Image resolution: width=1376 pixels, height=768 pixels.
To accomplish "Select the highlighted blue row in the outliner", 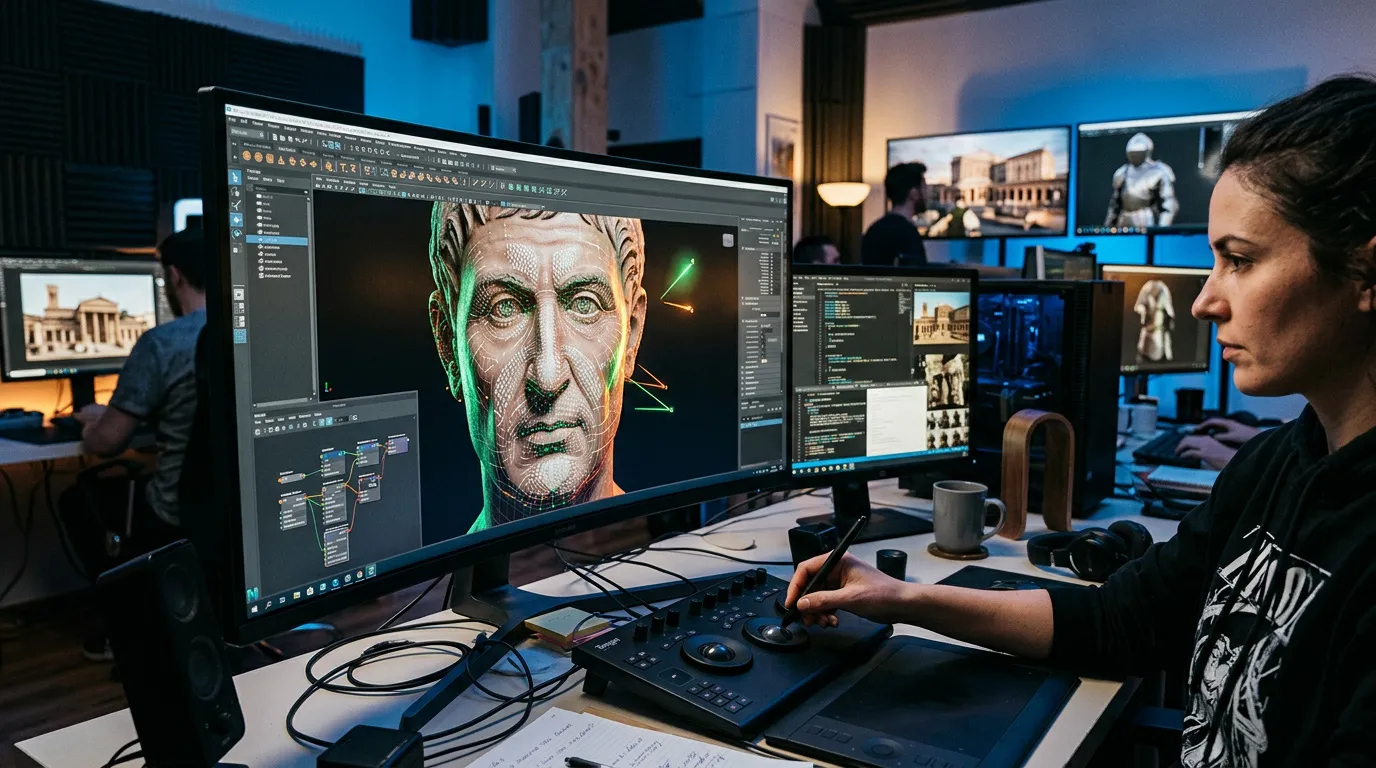I will pyautogui.click(x=277, y=240).
